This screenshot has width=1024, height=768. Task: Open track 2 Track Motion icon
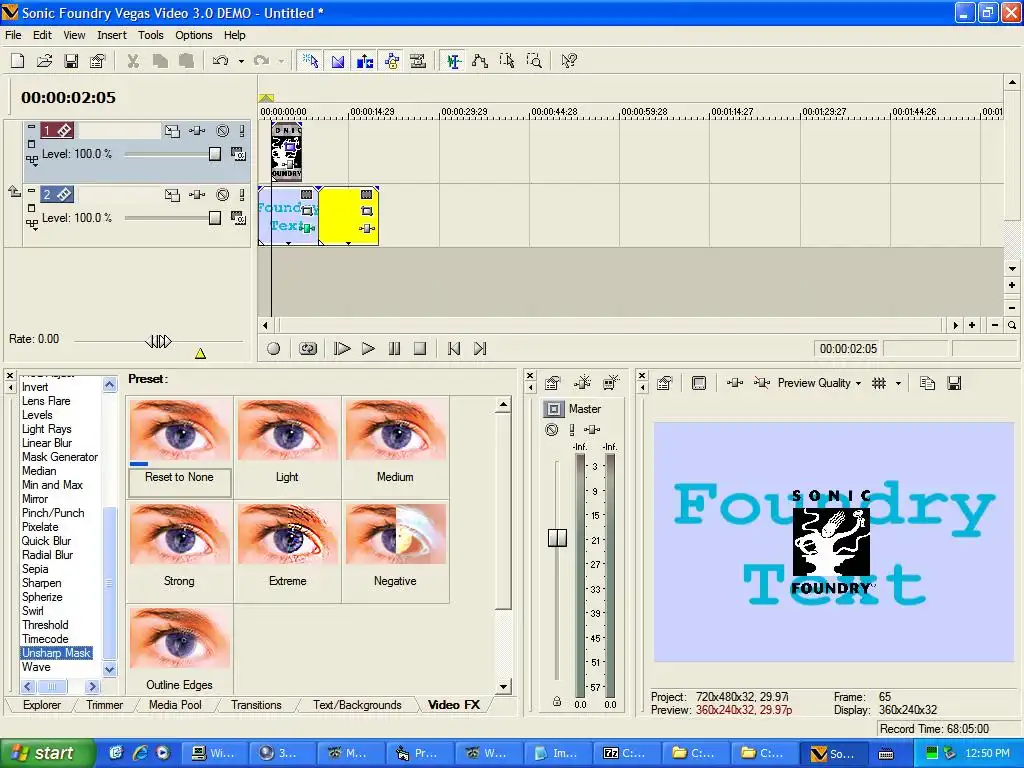(172, 195)
